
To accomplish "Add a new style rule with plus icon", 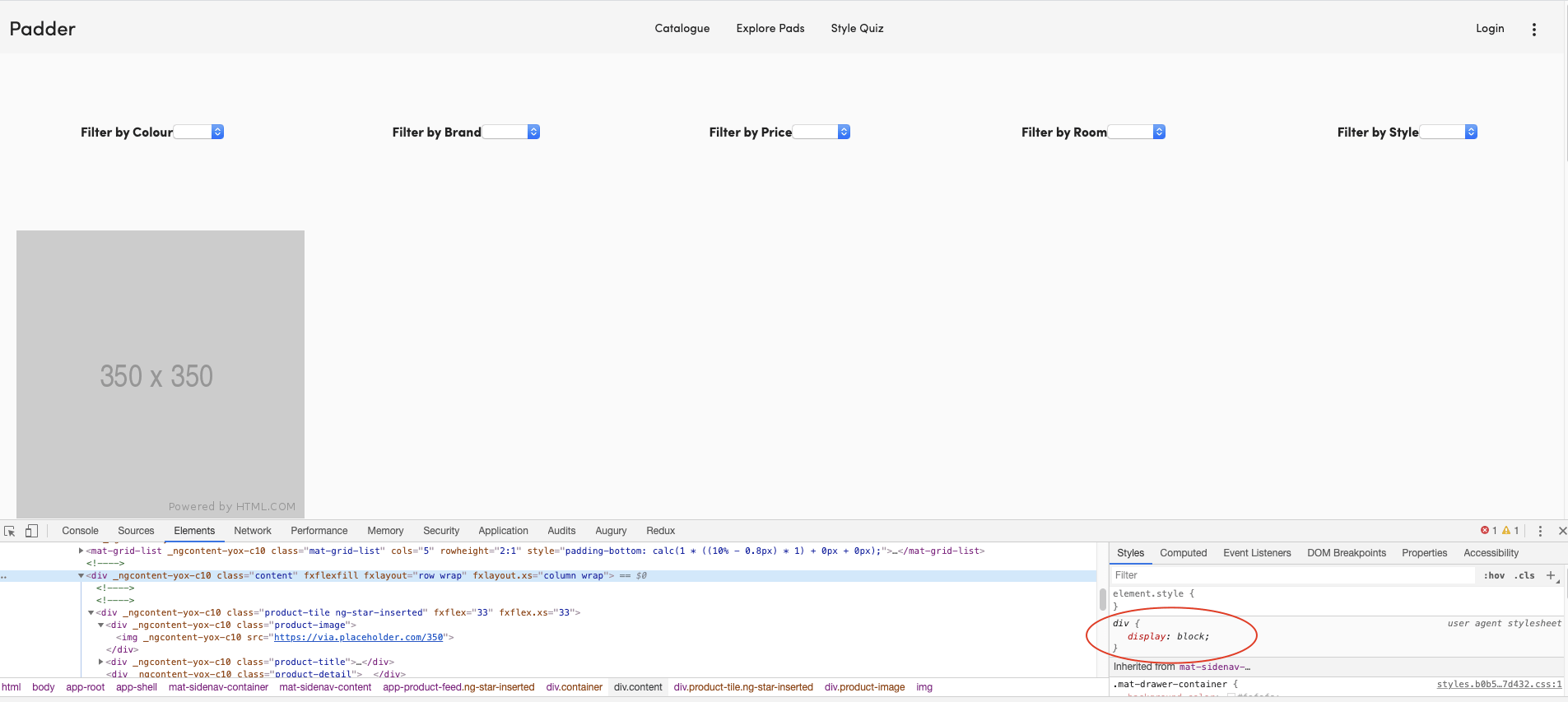I will coord(1551,575).
